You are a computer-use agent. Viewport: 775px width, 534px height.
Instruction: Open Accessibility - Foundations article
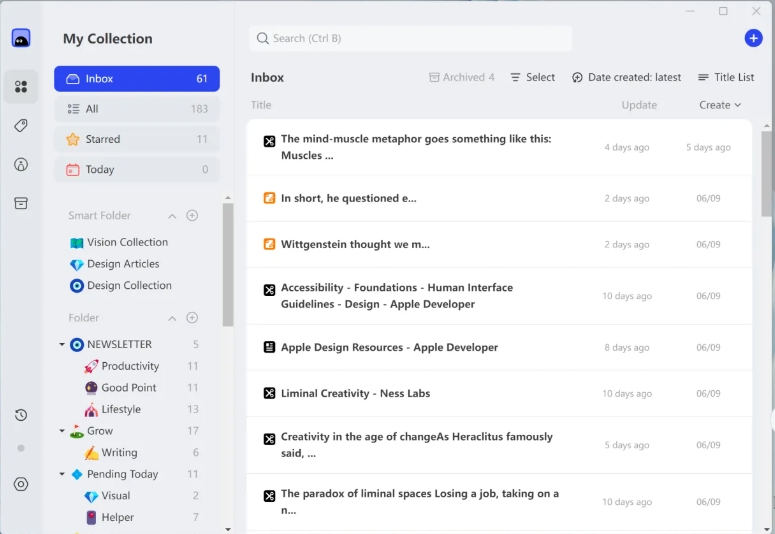[x=499, y=296]
